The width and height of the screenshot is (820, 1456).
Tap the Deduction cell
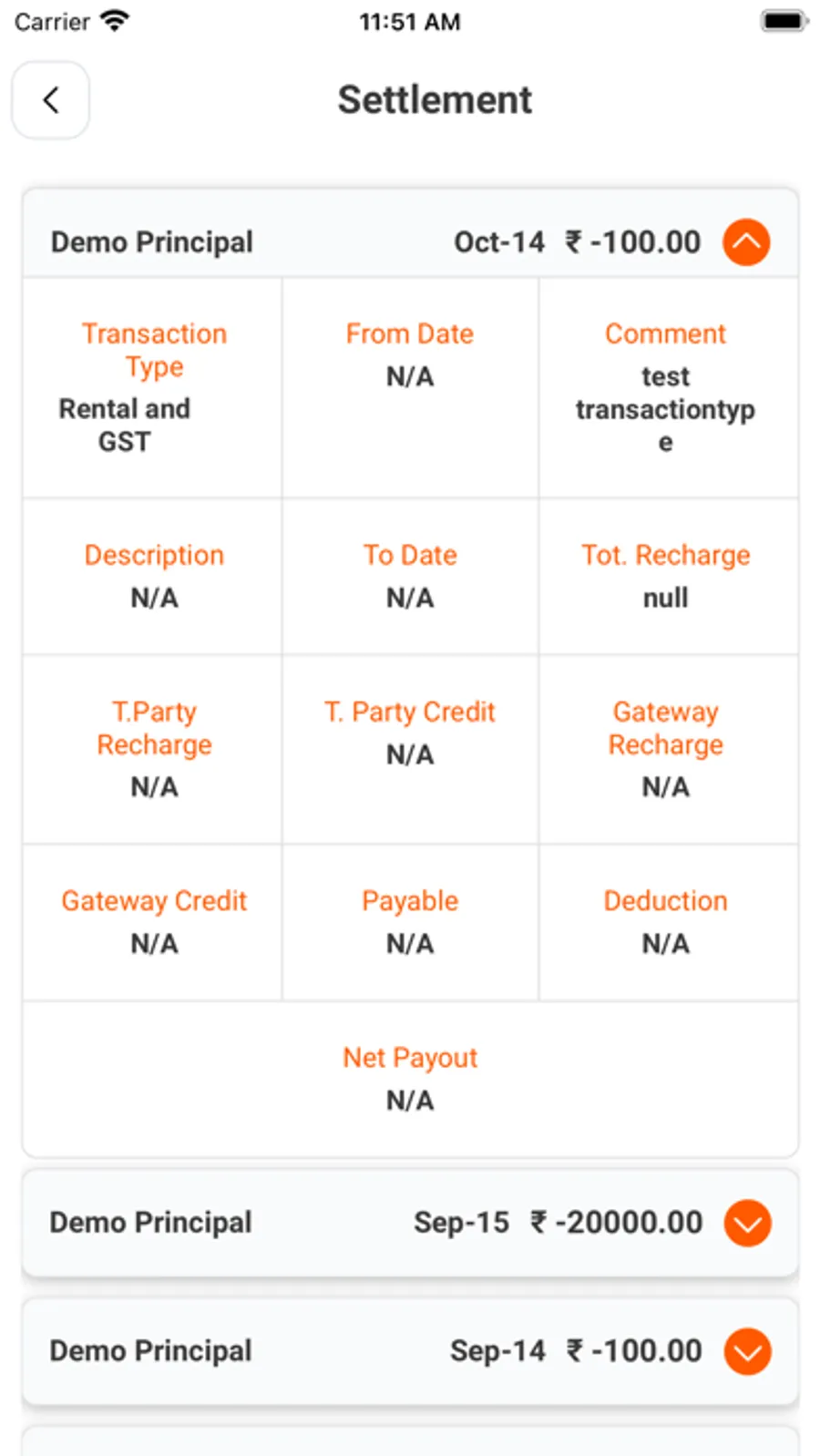[x=665, y=922]
